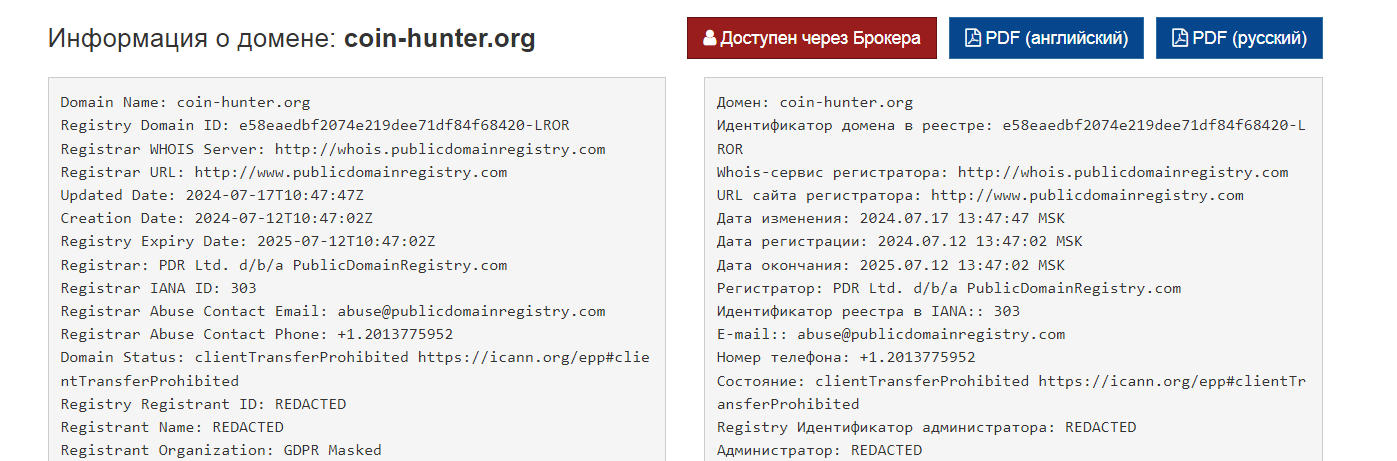Click the Registrar WHOIS Server URL in English panel
This screenshot has width=1397, height=461.
(440, 149)
